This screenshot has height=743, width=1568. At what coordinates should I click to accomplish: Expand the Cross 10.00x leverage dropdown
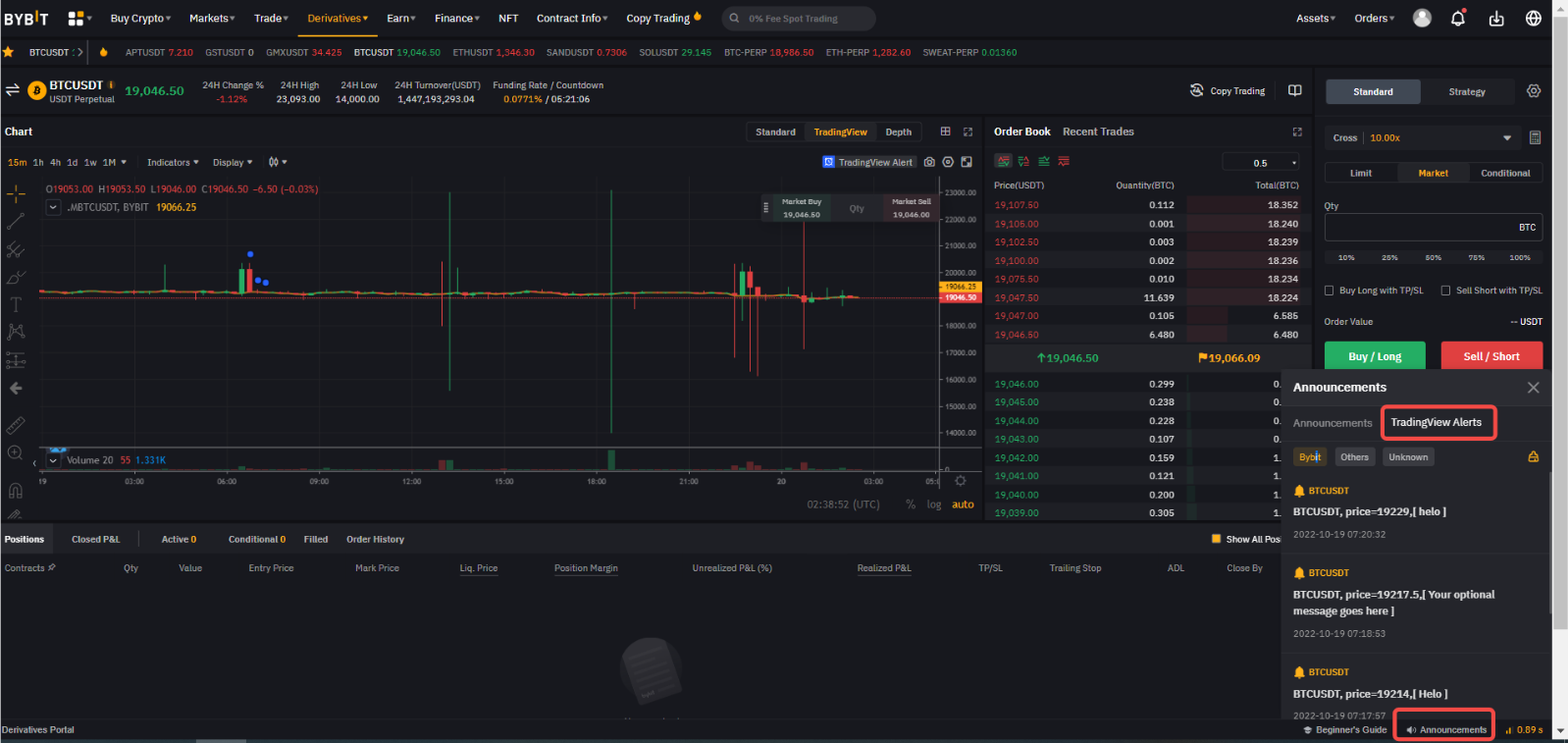[x=1507, y=137]
